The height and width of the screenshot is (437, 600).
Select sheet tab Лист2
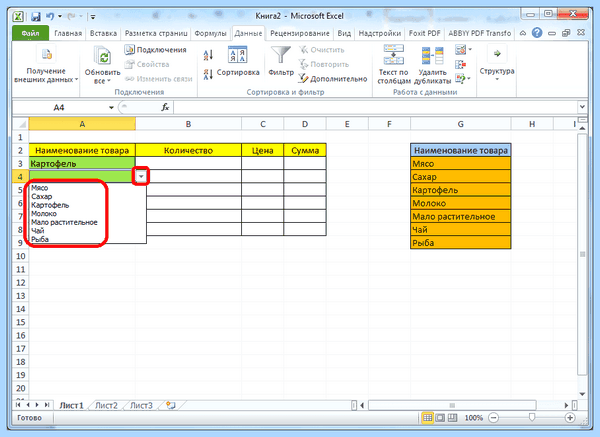[x=106, y=405]
